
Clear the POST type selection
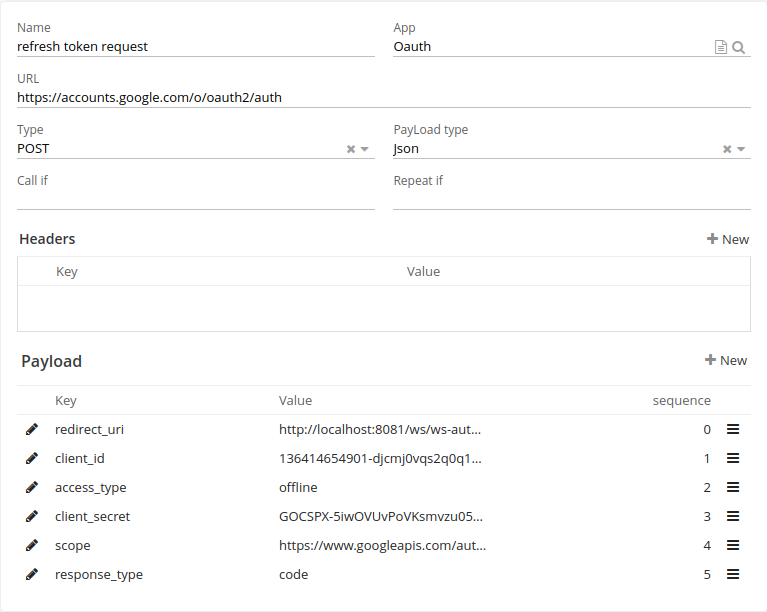pos(351,149)
